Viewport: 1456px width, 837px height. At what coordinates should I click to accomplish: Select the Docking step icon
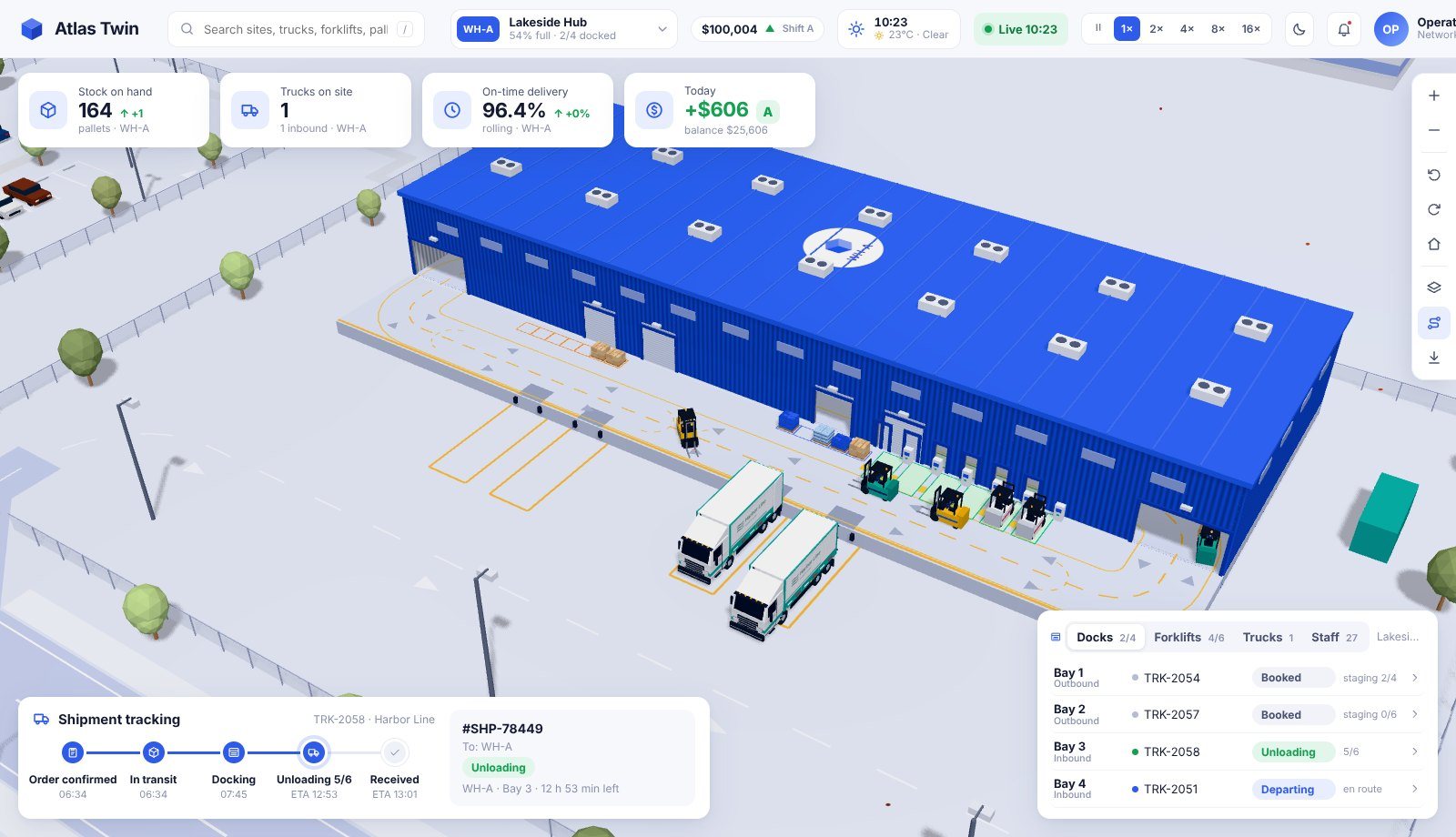tap(234, 752)
